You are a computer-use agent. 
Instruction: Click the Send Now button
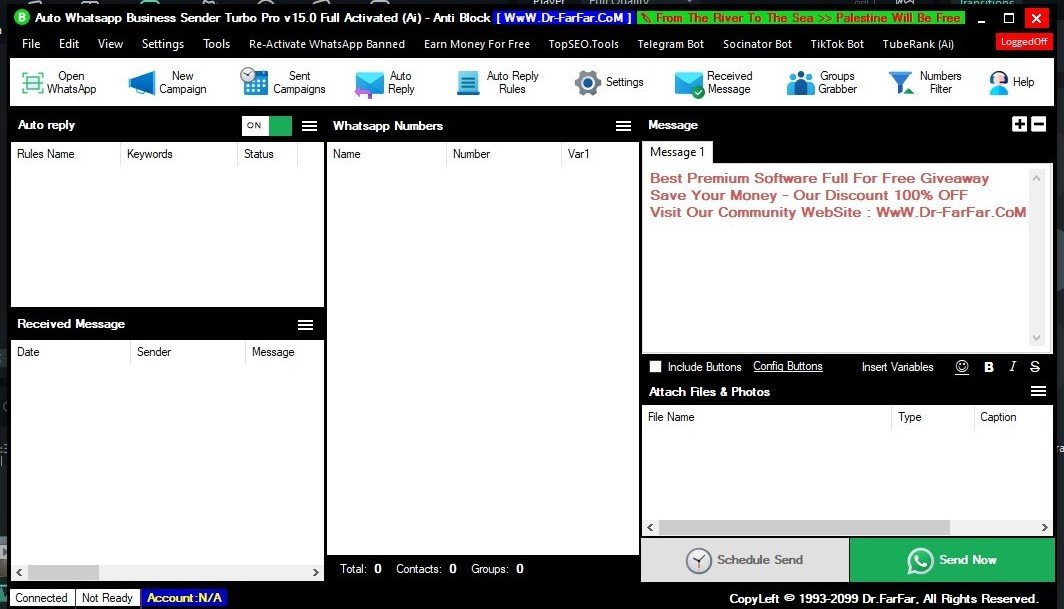tap(951, 560)
